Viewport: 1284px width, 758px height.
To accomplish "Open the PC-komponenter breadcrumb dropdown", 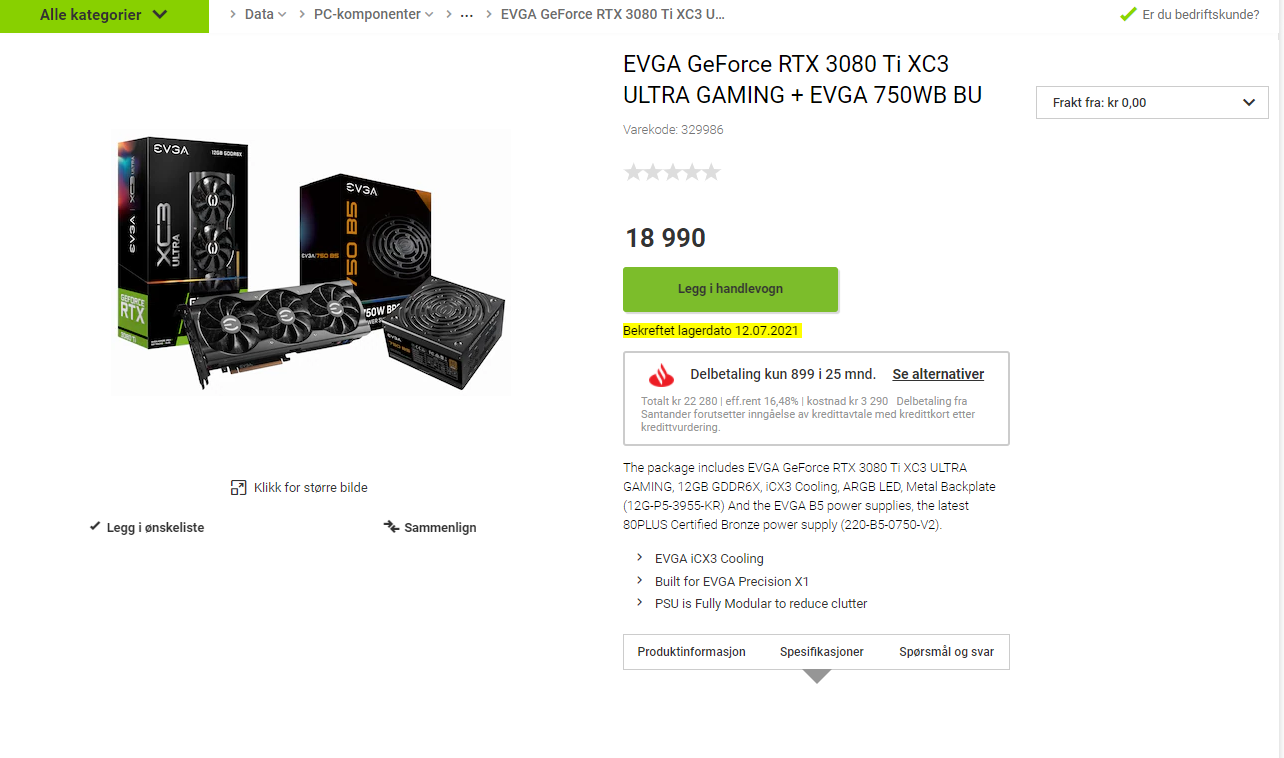I will (374, 14).
